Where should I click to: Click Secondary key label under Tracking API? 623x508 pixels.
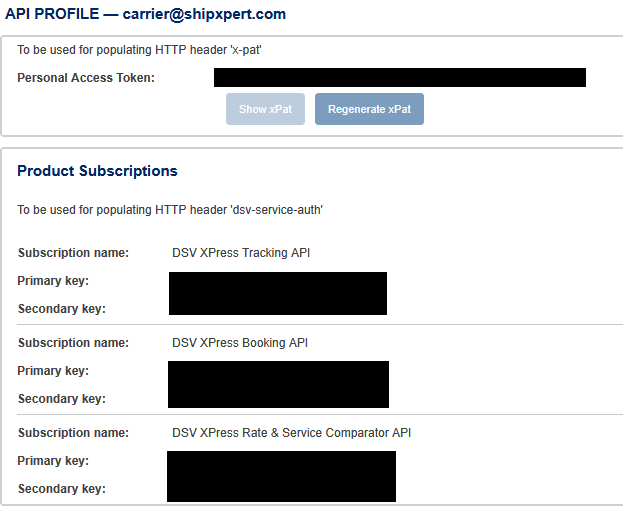pyautogui.click(x=61, y=309)
